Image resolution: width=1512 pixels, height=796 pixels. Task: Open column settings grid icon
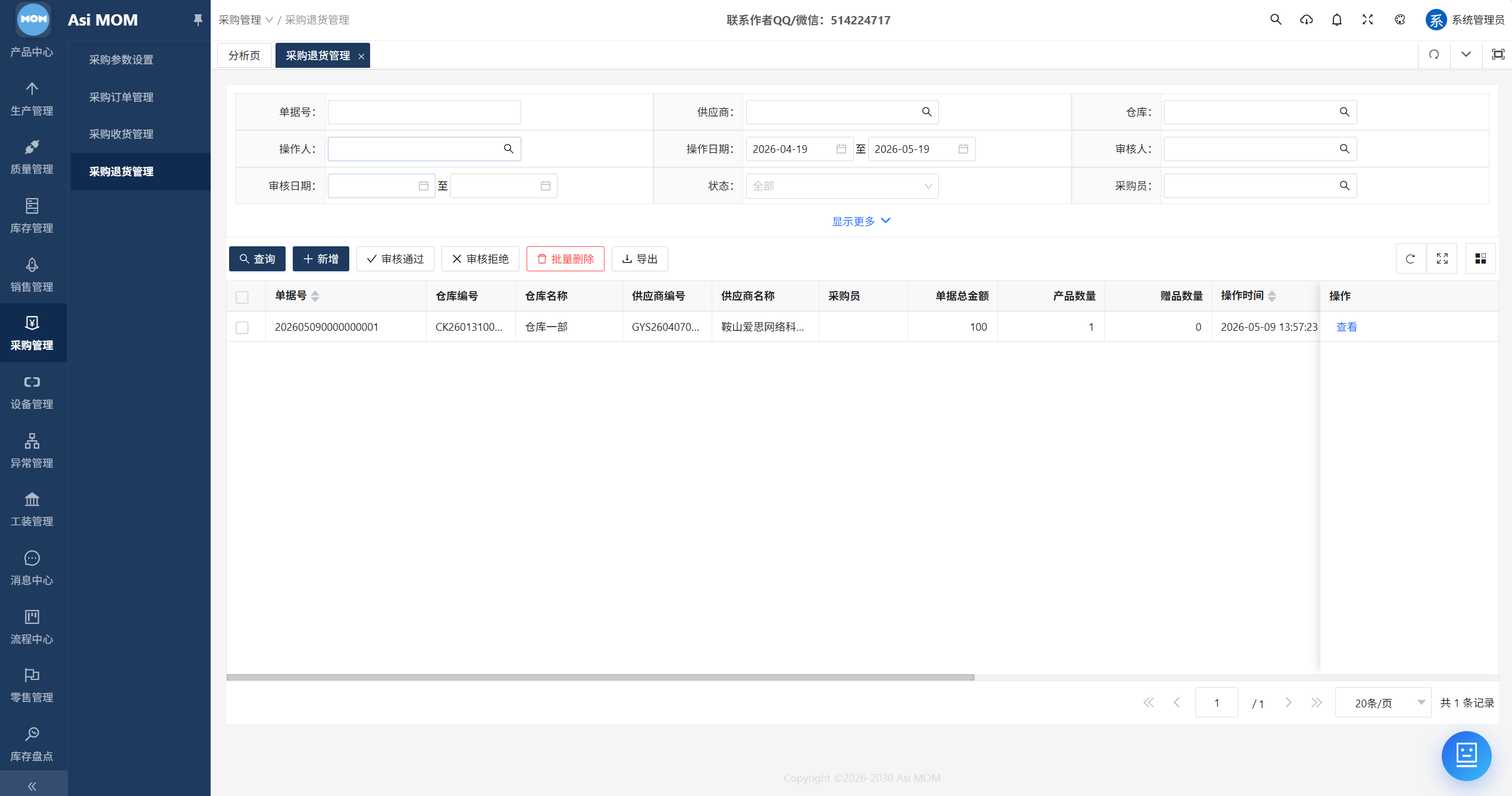pyautogui.click(x=1480, y=259)
